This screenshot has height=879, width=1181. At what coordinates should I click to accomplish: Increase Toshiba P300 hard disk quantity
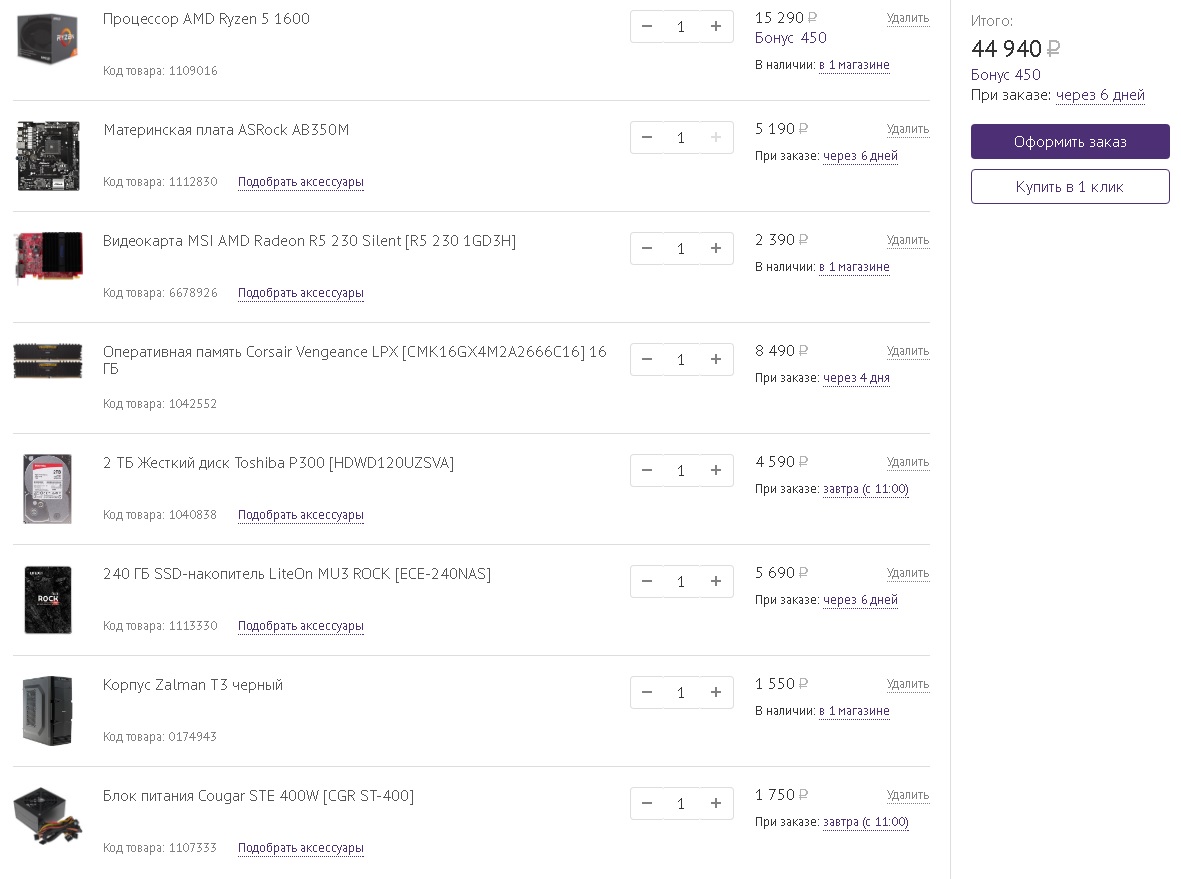tap(716, 471)
